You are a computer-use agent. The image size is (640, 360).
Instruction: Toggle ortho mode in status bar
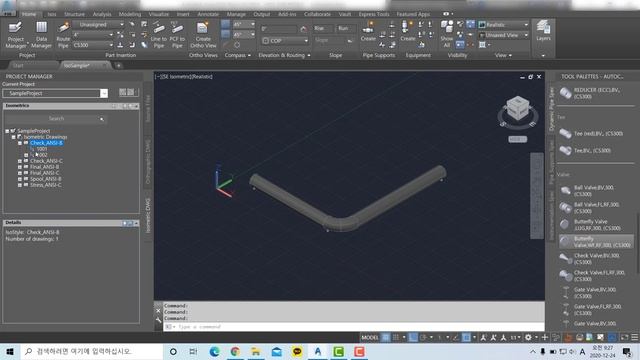[413, 337]
